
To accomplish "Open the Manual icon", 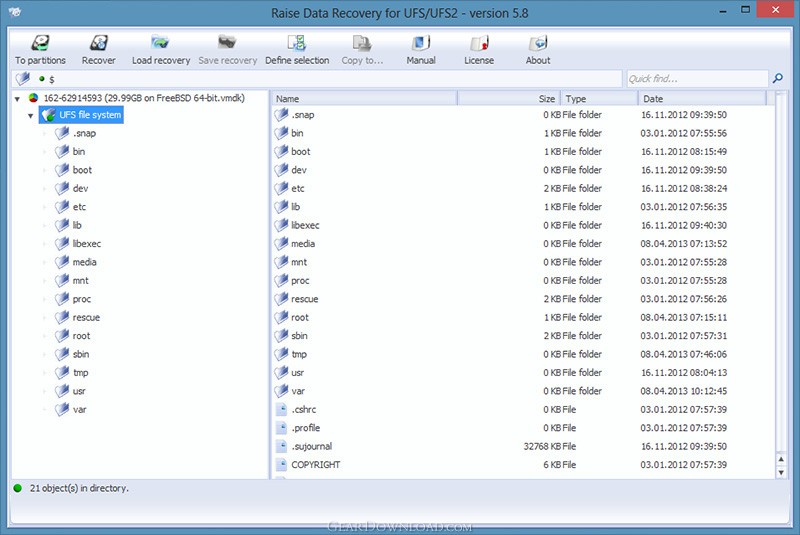I will coord(421,44).
